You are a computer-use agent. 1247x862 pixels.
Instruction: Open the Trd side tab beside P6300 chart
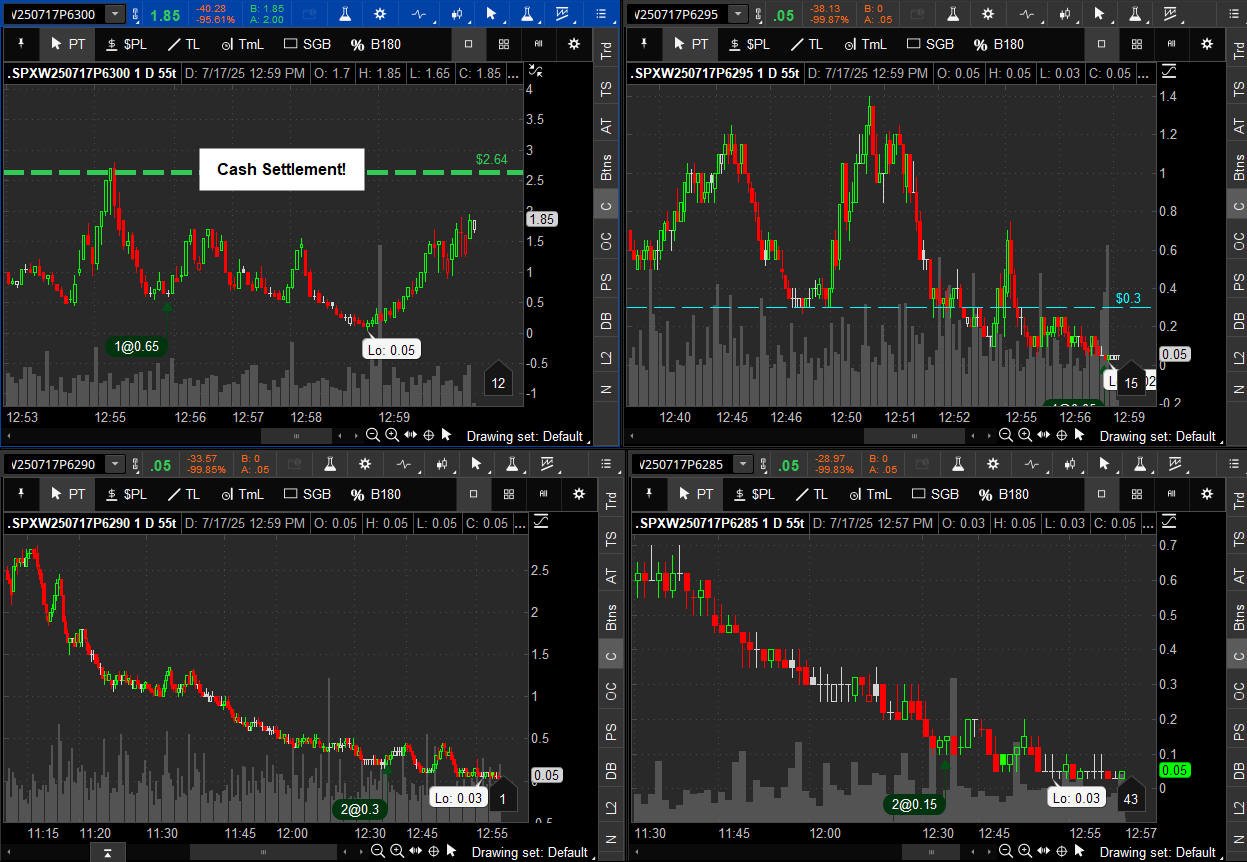point(606,52)
